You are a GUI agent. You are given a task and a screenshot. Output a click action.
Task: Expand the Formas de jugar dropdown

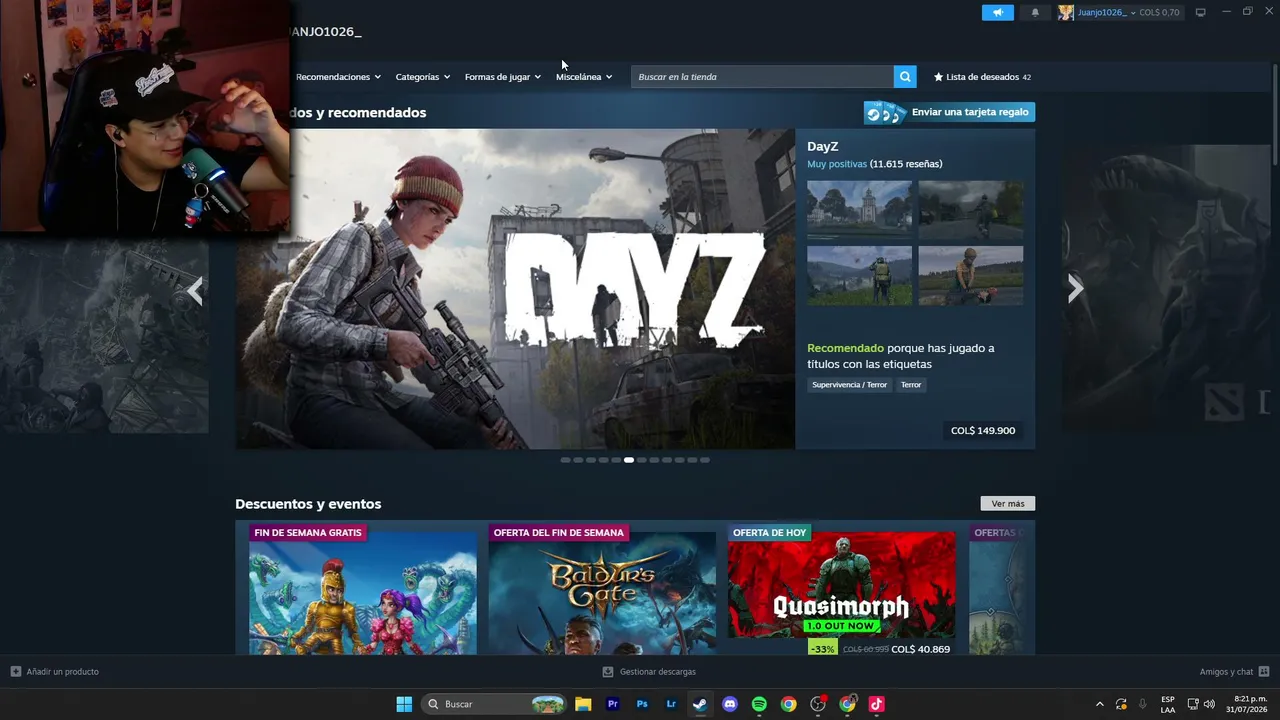click(x=503, y=77)
